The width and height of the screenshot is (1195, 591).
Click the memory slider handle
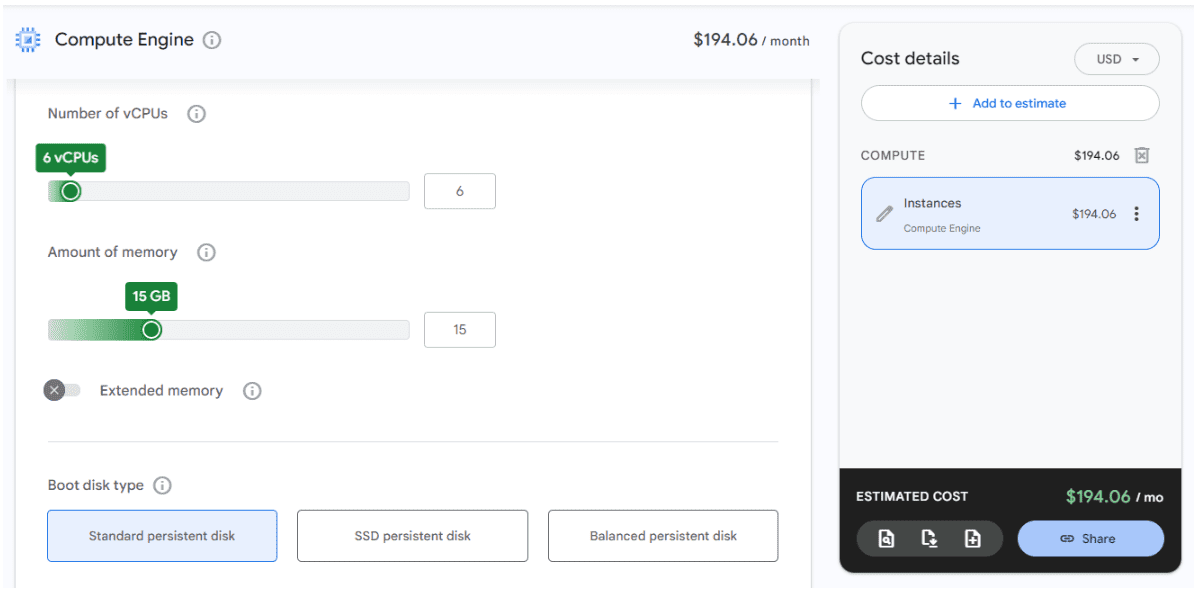pos(152,330)
